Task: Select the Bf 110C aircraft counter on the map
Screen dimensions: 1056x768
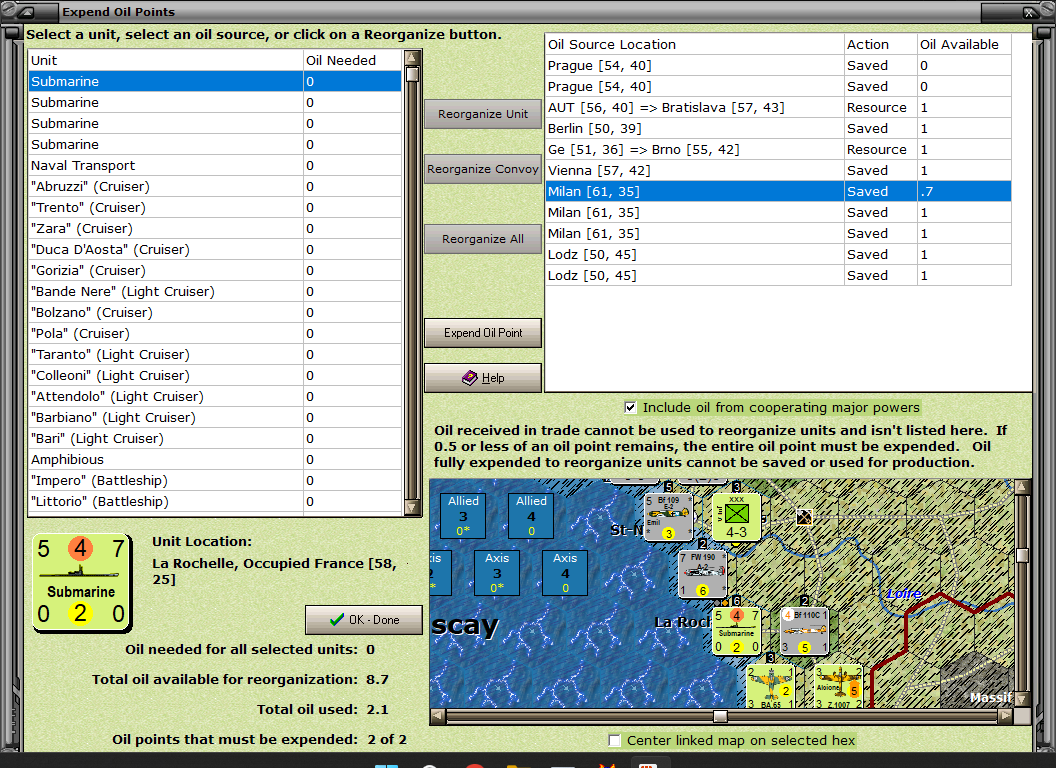Action: 804,631
